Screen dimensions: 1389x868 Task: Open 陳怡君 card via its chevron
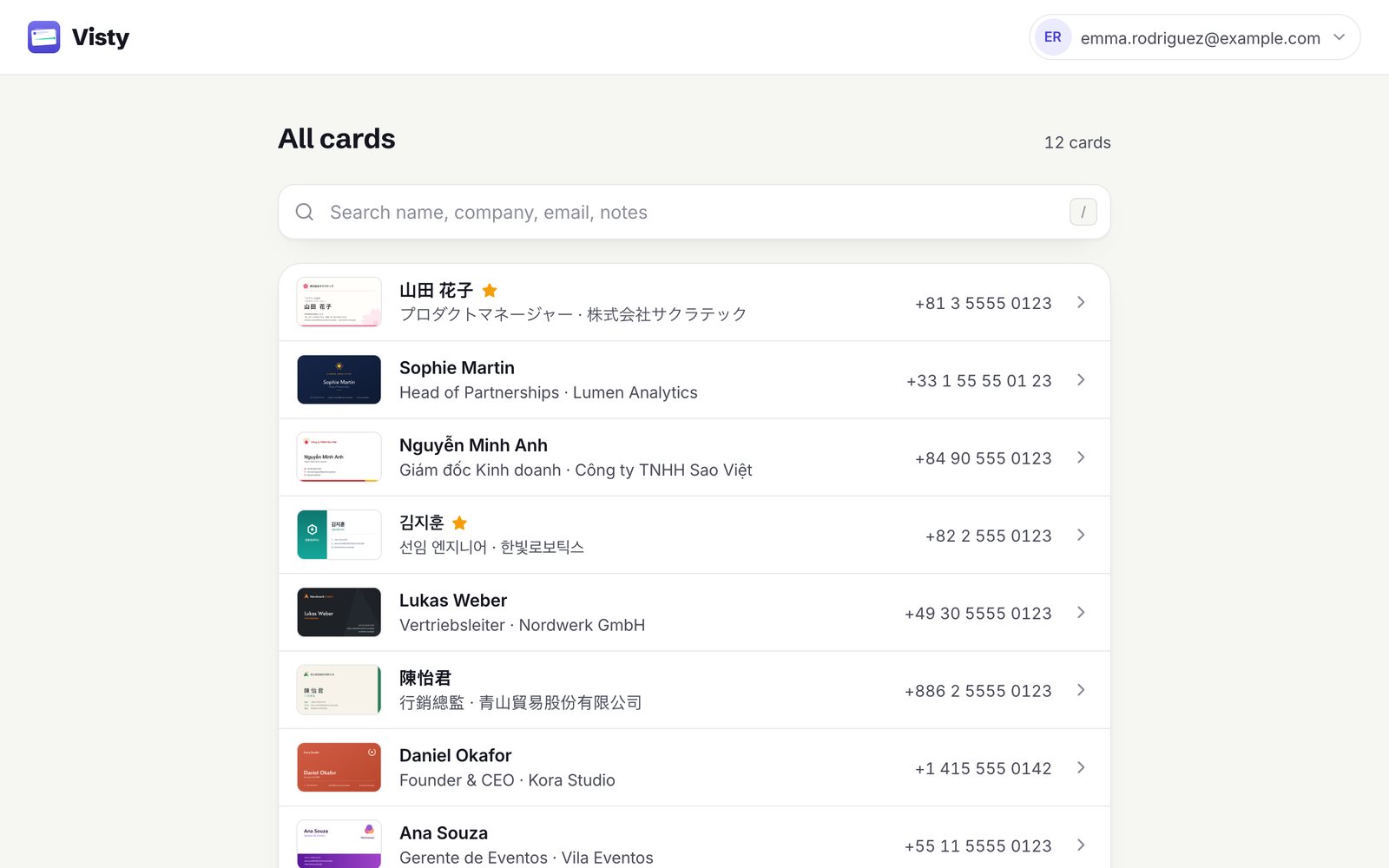click(1081, 690)
